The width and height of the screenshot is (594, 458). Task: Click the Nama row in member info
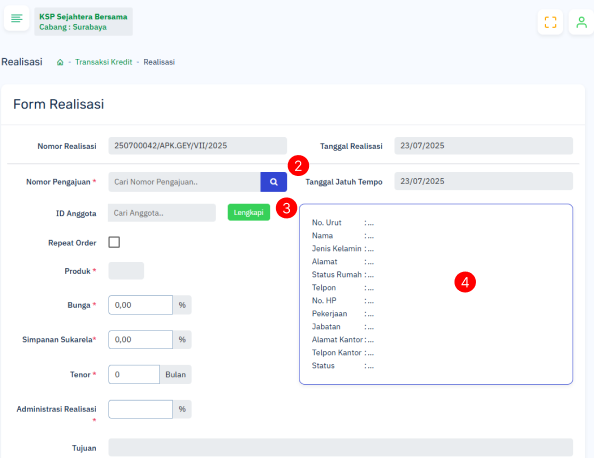pos(343,236)
